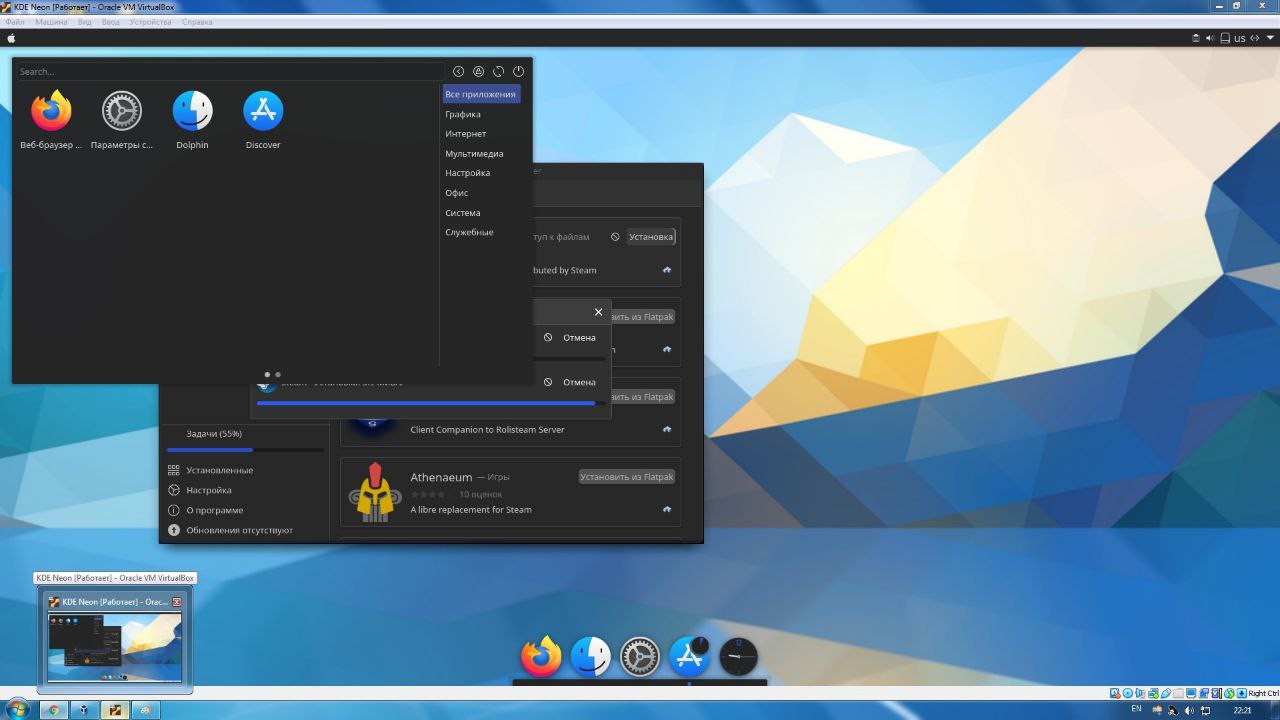Screen dimensions: 1280x720
Task: Open VirtualBox "Справка" menu
Action: click(x=197, y=22)
